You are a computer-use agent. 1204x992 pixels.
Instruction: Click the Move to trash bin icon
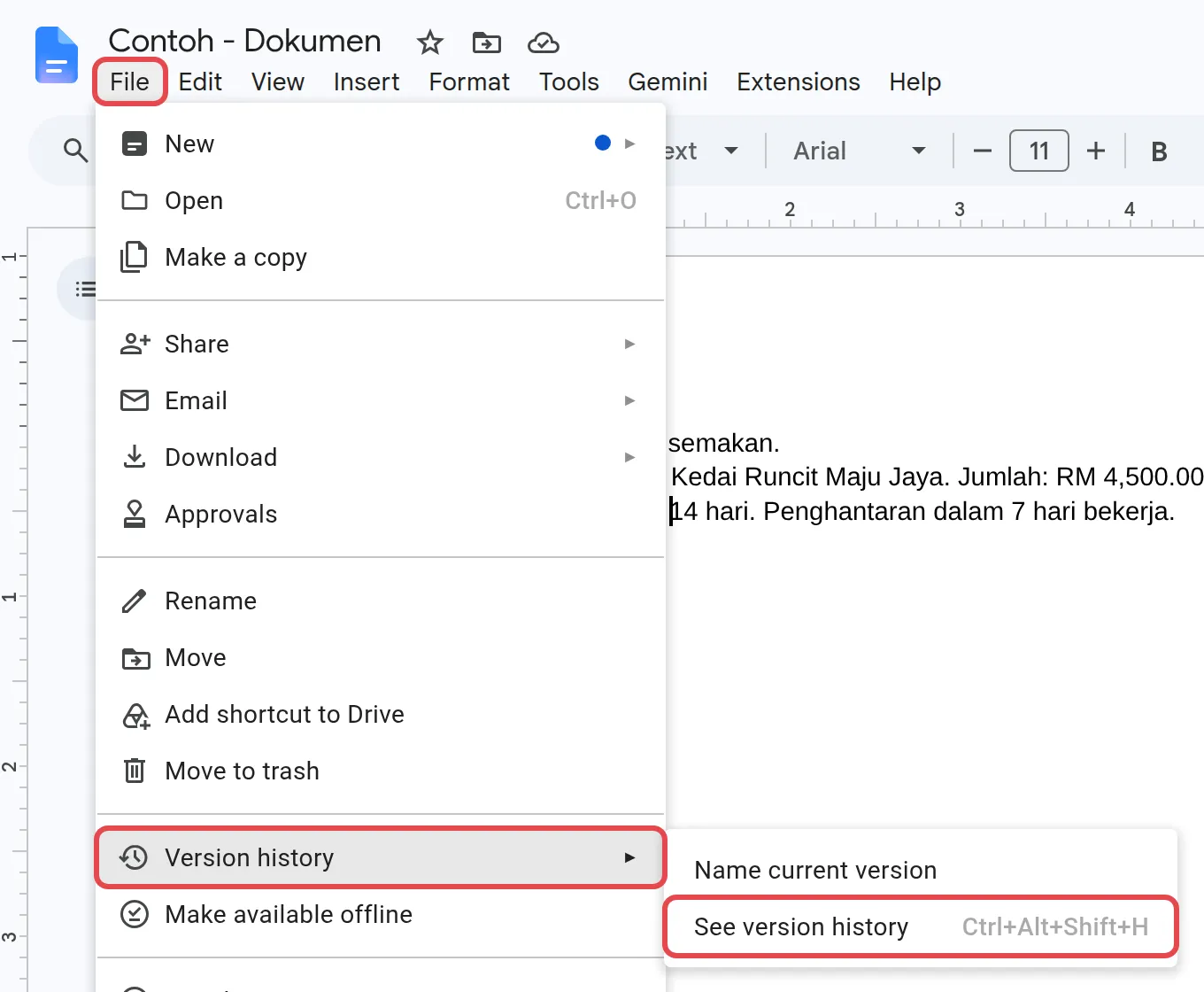135,771
